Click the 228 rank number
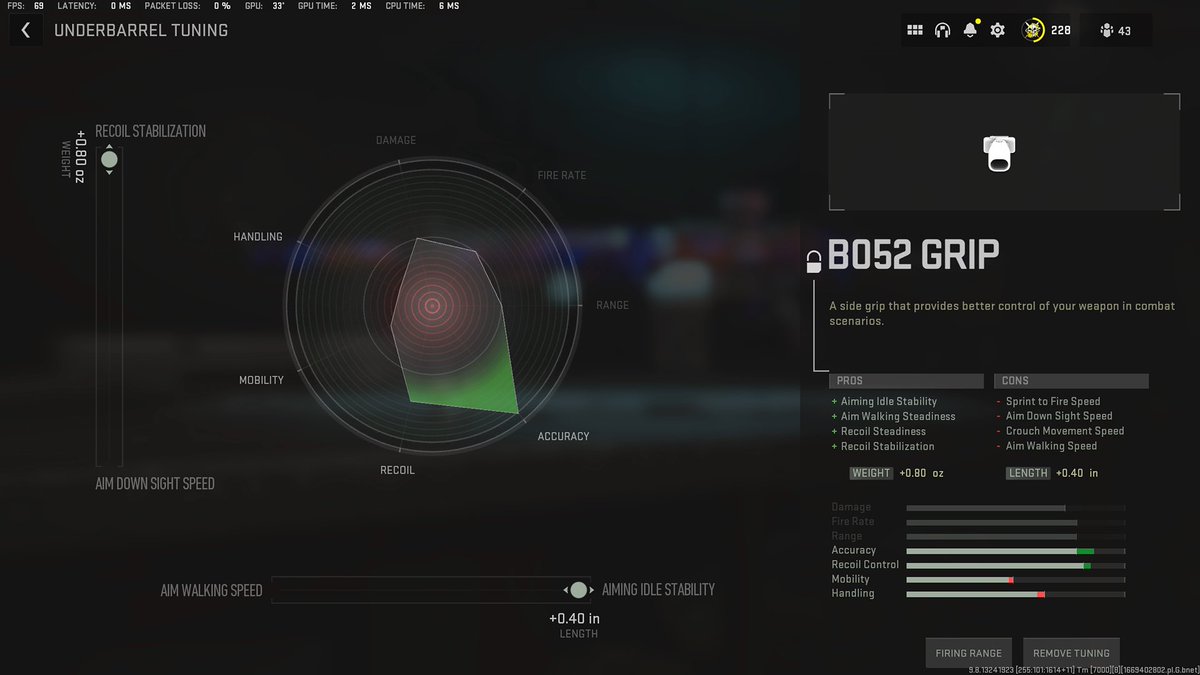This screenshot has width=1200, height=675. click(x=1061, y=31)
